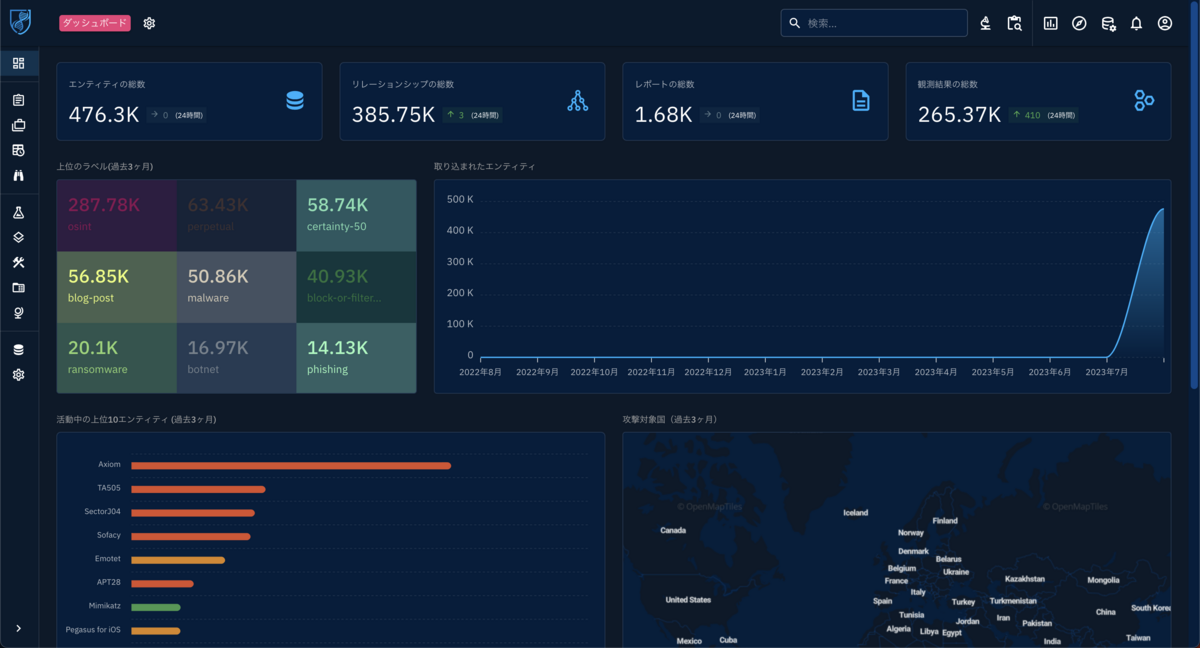Screen dimensions: 1200x648
Task: Open the Analyses clipboard icon in sidebar
Action: (18, 101)
